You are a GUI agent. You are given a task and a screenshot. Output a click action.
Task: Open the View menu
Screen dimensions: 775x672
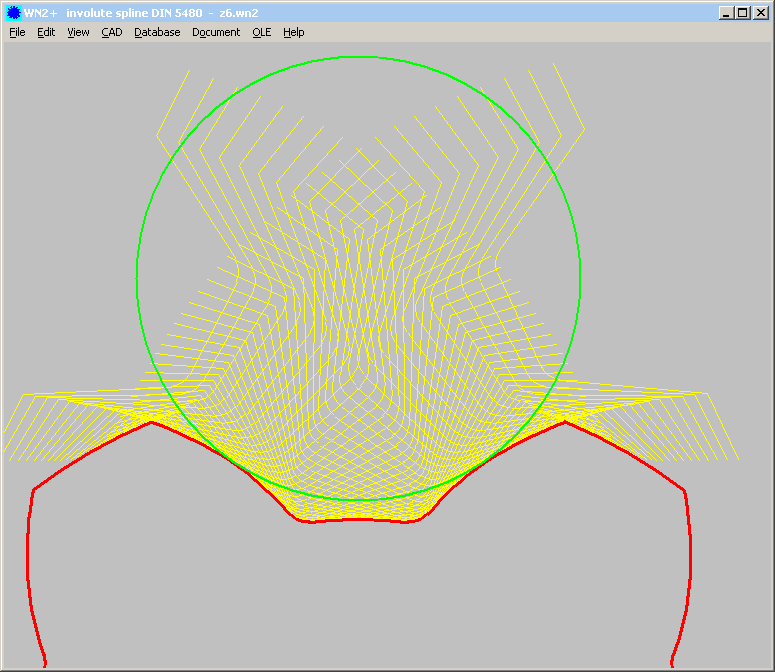tap(78, 32)
